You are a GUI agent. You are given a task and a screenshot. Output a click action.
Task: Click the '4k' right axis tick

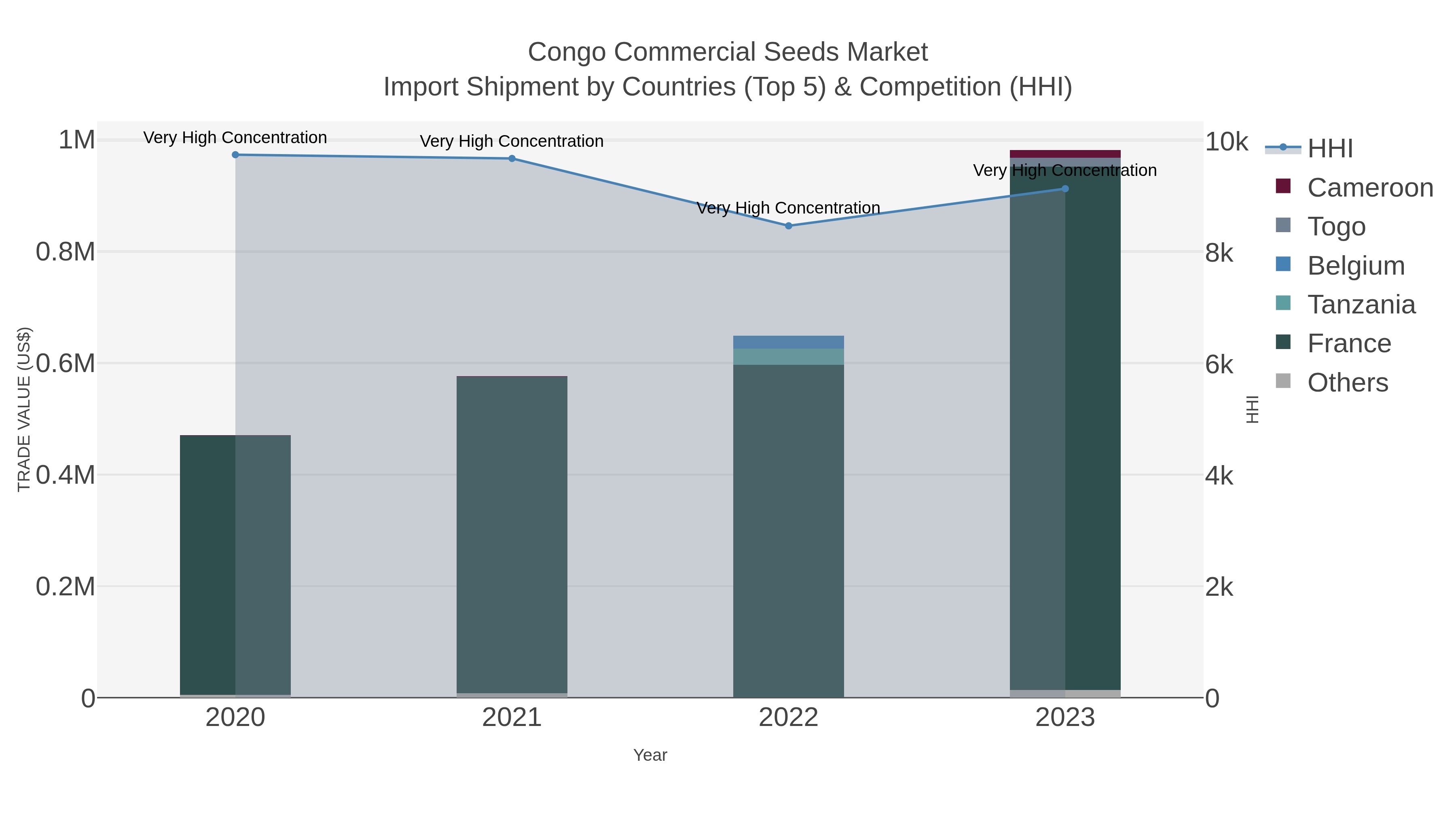point(1220,476)
